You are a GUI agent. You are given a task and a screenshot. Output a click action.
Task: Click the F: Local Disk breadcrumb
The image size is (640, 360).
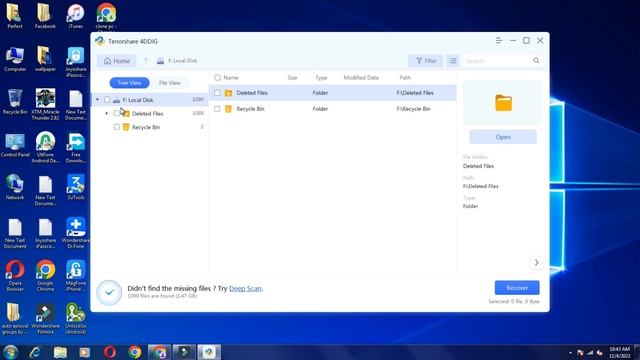(177, 61)
